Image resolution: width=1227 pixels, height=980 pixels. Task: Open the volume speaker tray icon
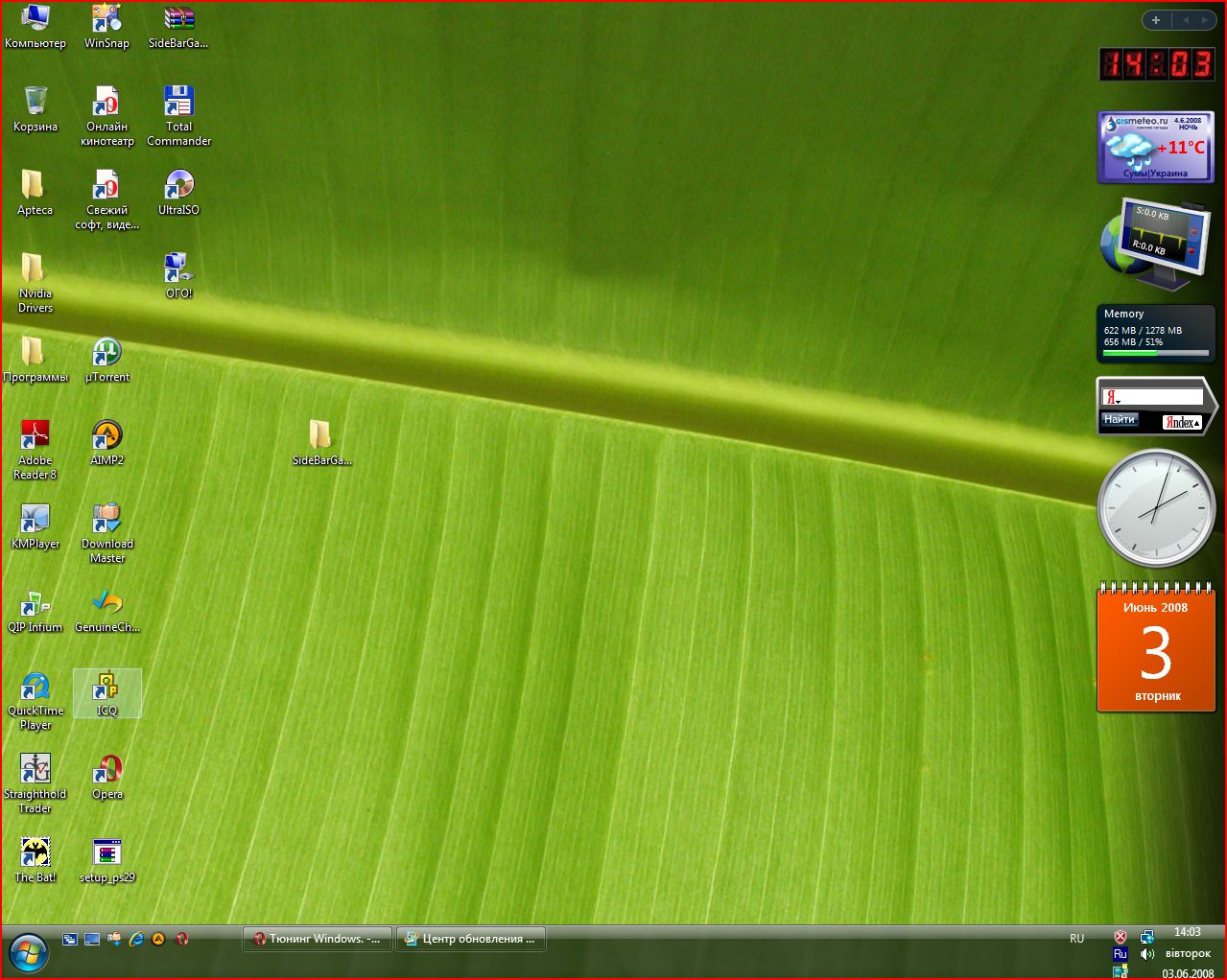point(1146,954)
